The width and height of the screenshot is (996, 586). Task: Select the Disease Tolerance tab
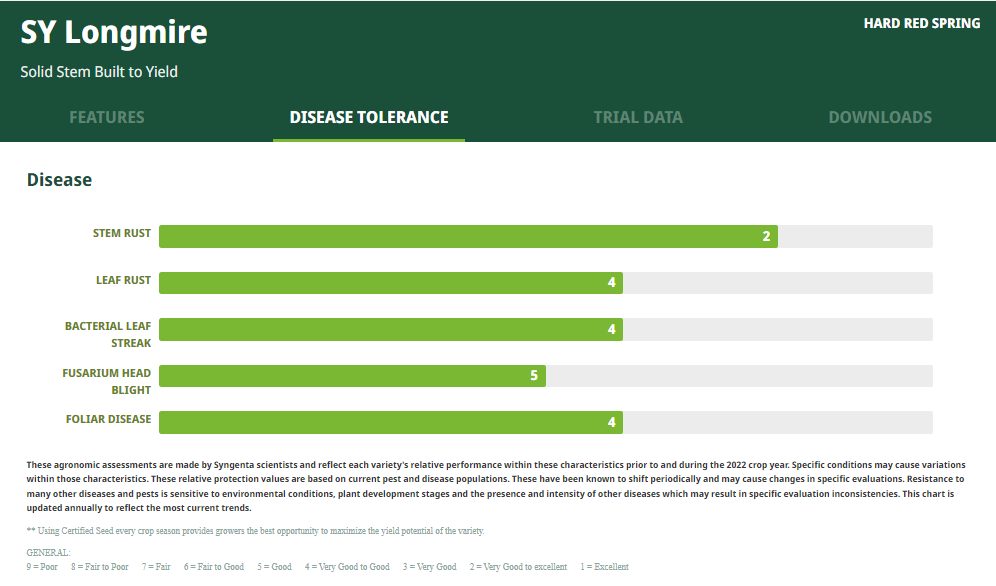(369, 117)
